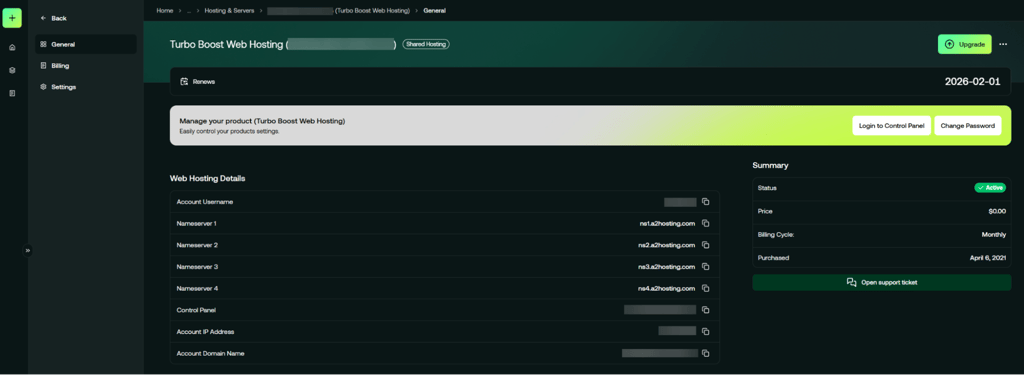
Task: Click the ns3.a2hosting.com text
Action: pos(667,267)
